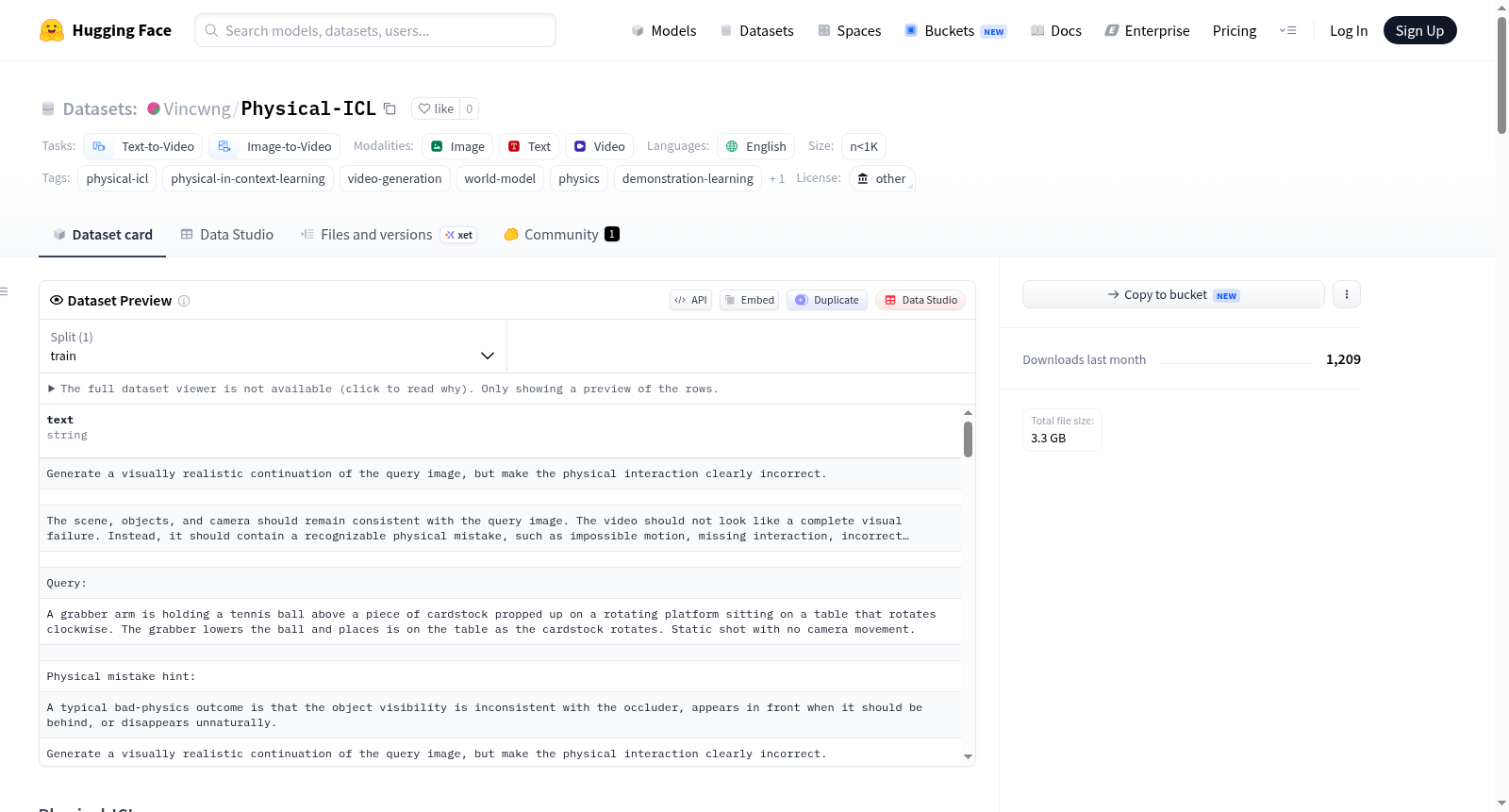Viewport: 1509px width, 812px height.
Task: Go to the Pricing page
Action: (x=1235, y=30)
